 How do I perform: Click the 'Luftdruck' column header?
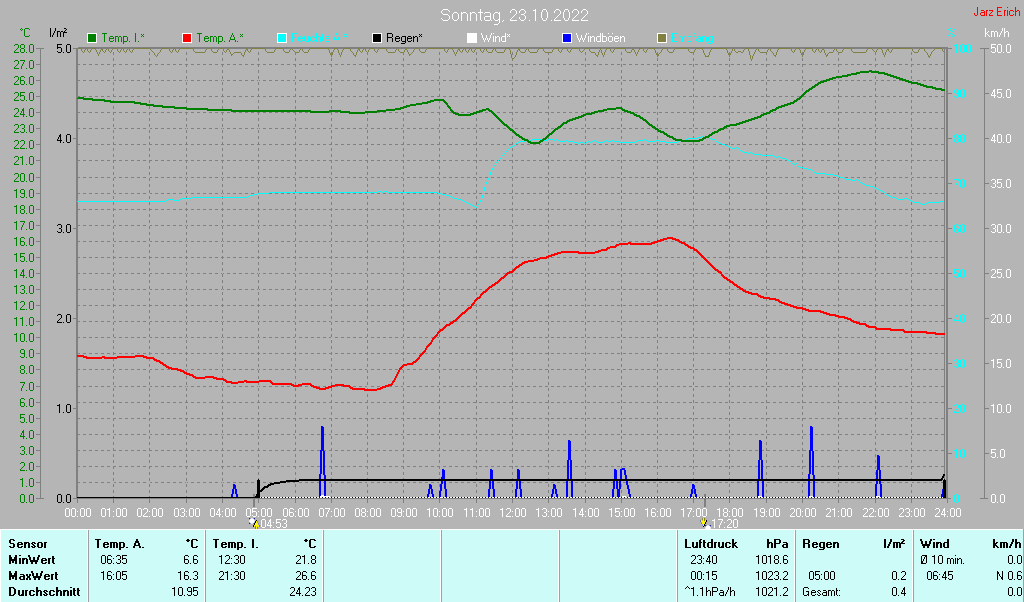coord(711,544)
